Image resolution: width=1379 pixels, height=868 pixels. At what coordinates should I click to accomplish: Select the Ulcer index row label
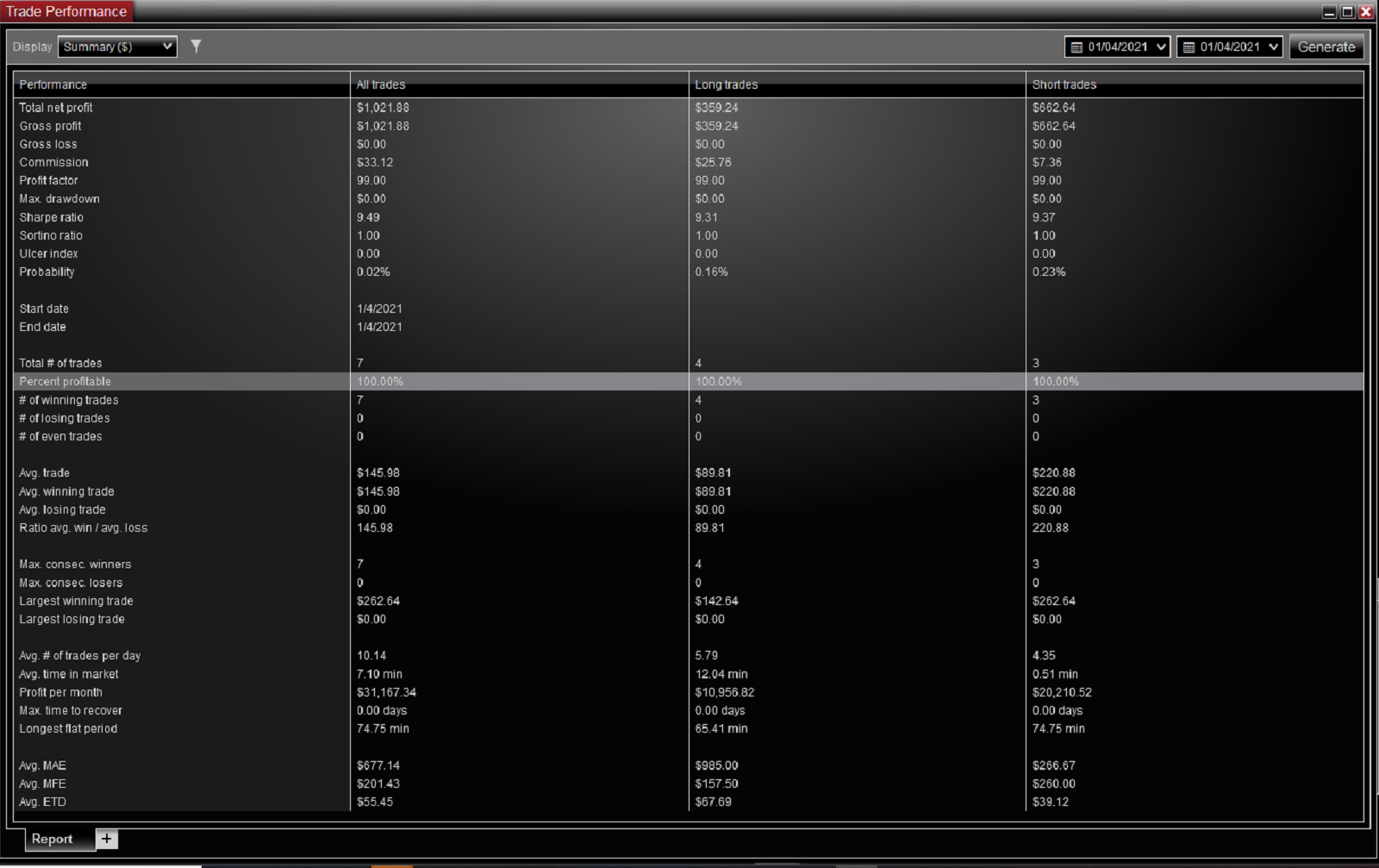[48, 253]
